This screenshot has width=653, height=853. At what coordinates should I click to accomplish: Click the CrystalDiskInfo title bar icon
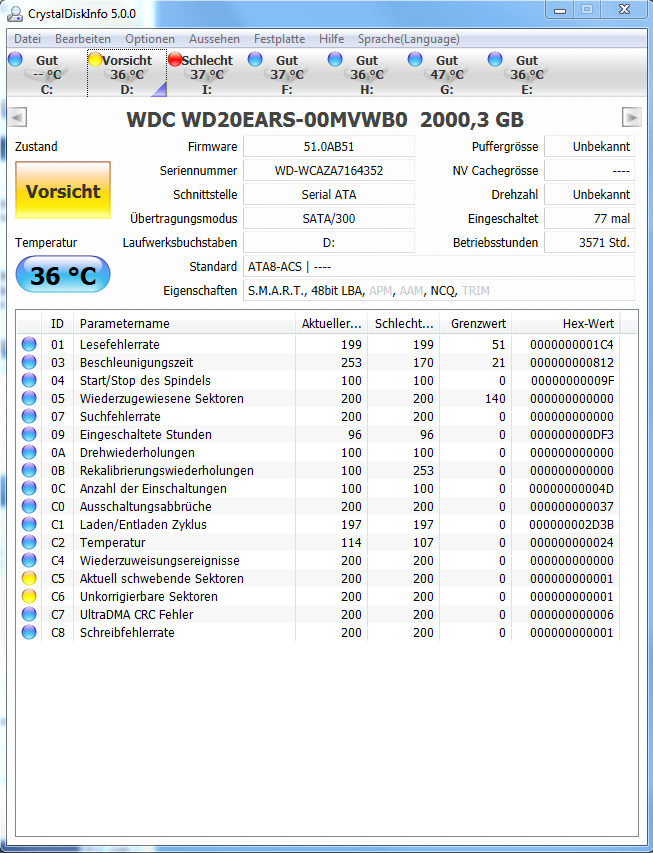coord(15,14)
